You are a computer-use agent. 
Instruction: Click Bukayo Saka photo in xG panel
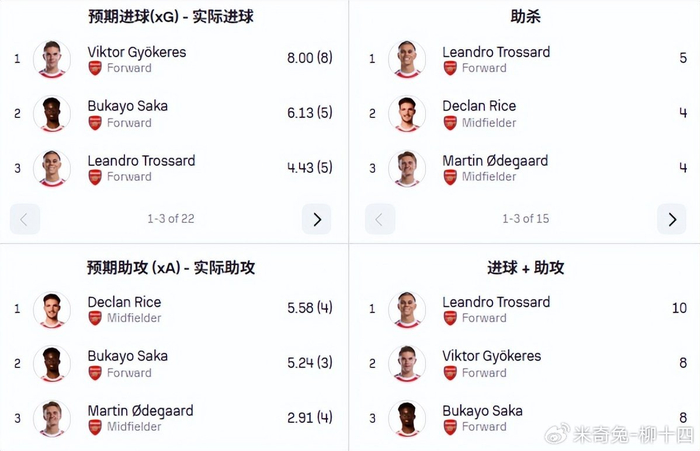(52, 113)
